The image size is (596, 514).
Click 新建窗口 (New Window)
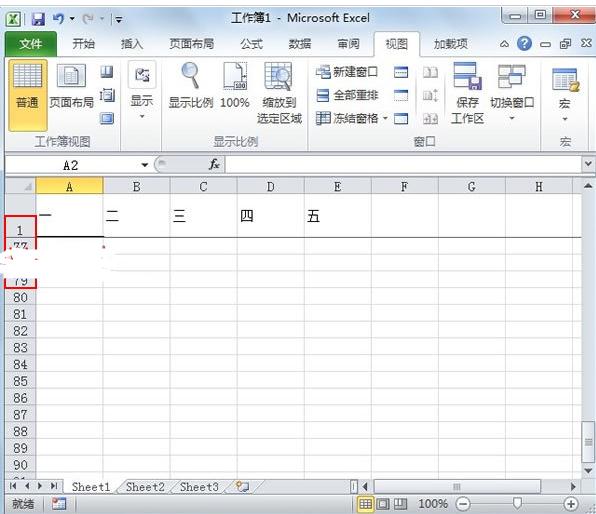(347, 71)
